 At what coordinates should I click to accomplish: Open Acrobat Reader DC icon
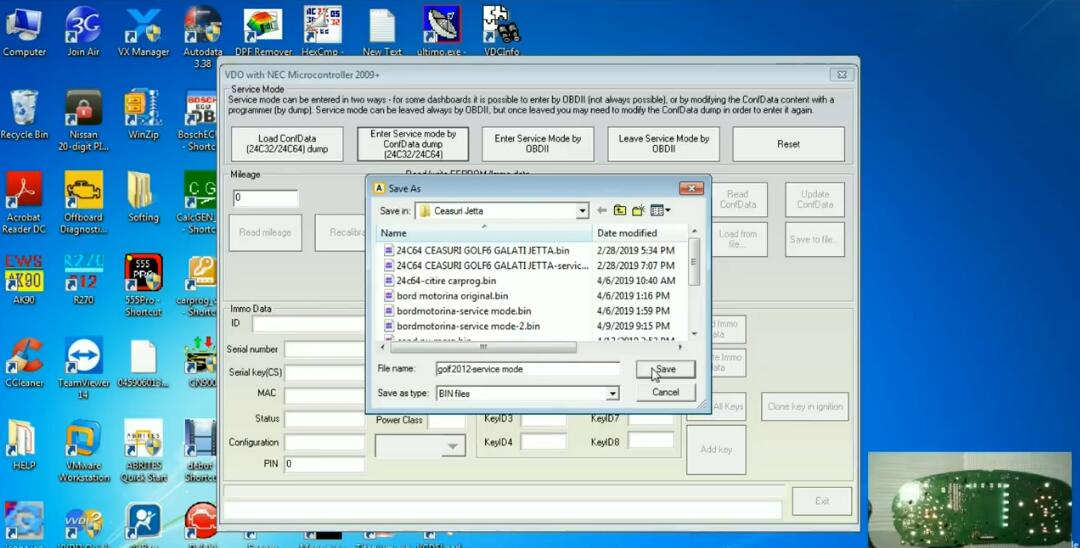[24, 203]
